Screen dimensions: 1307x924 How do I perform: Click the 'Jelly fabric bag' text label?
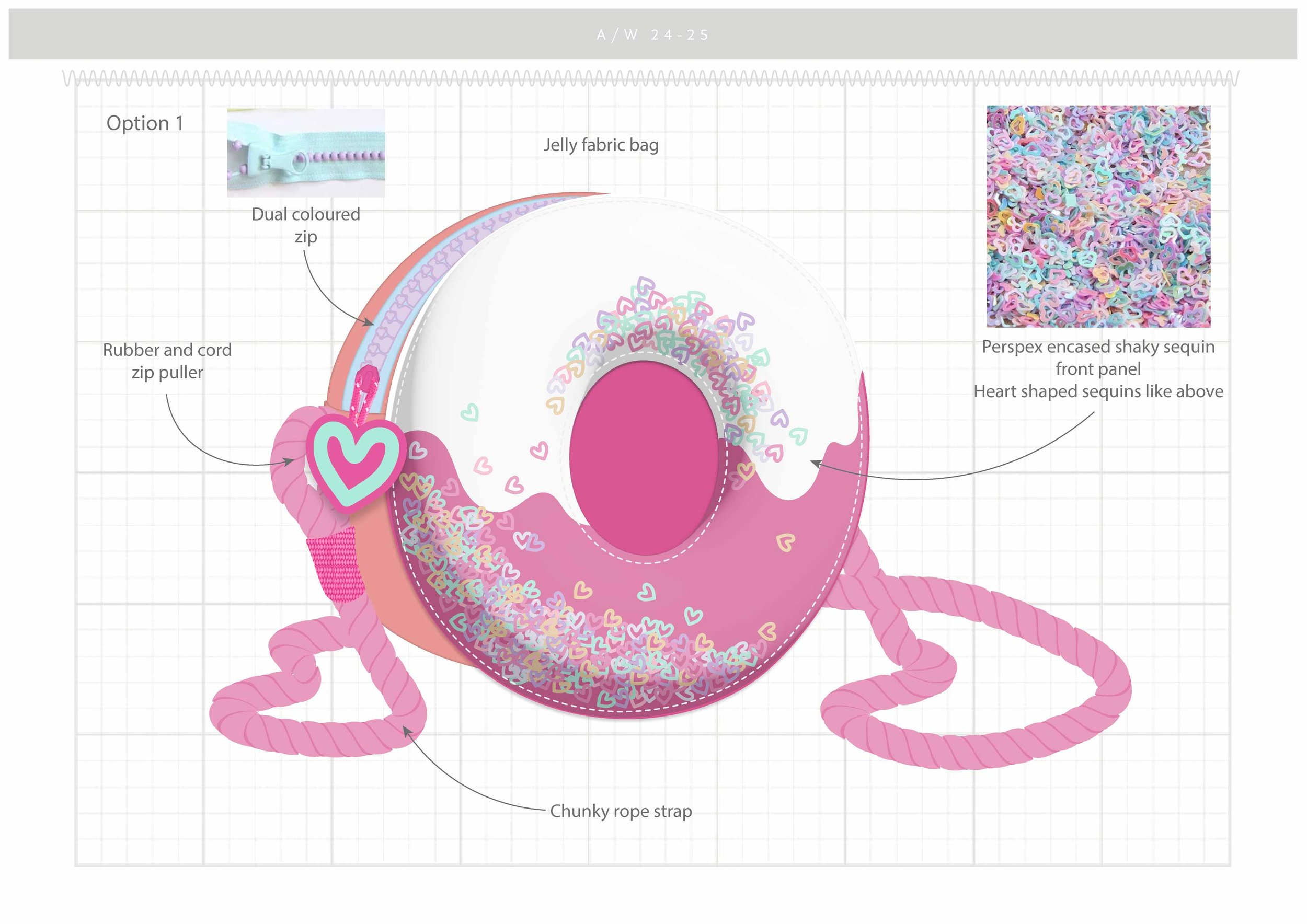[x=601, y=145]
